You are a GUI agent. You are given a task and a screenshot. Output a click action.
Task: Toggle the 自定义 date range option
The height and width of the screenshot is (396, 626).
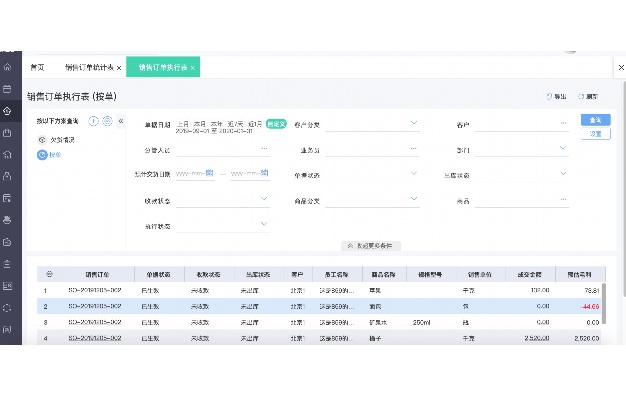[276, 124]
